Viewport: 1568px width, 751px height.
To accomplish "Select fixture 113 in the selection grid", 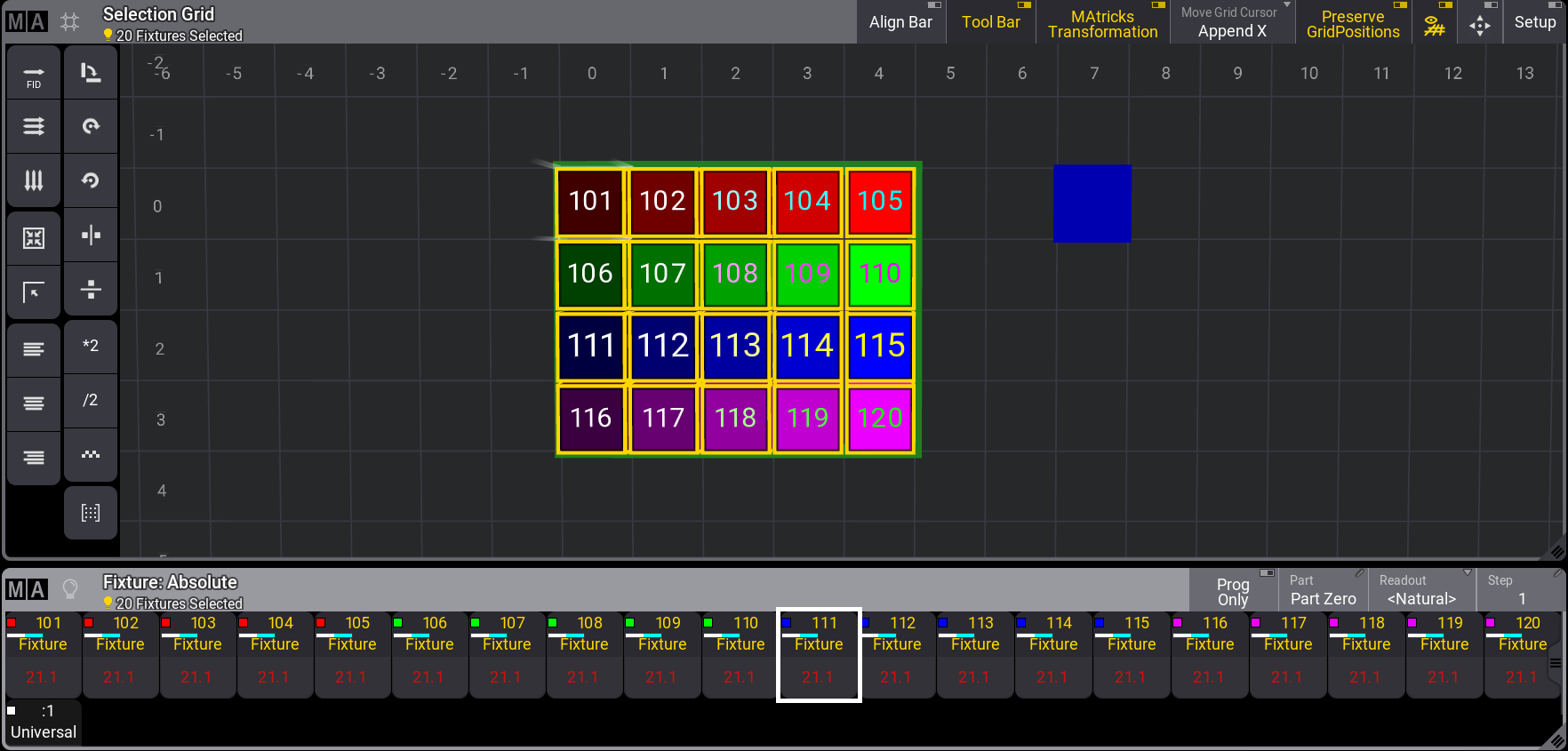I will [x=735, y=345].
